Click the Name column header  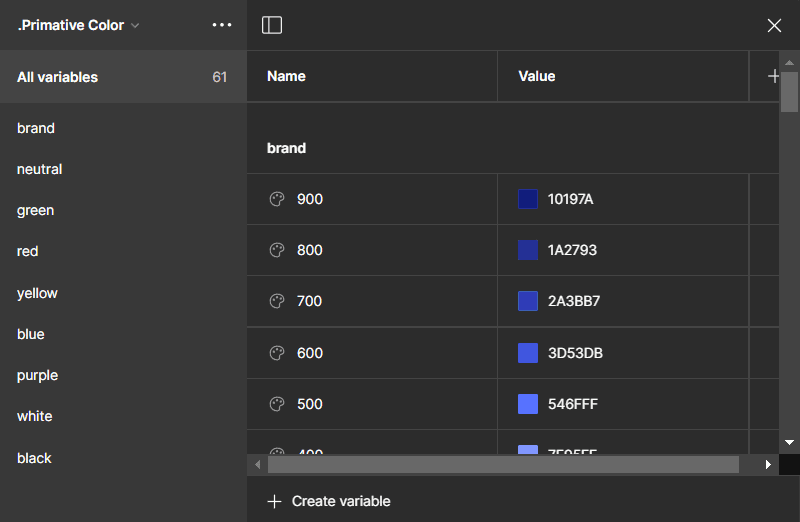coord(286,76)
